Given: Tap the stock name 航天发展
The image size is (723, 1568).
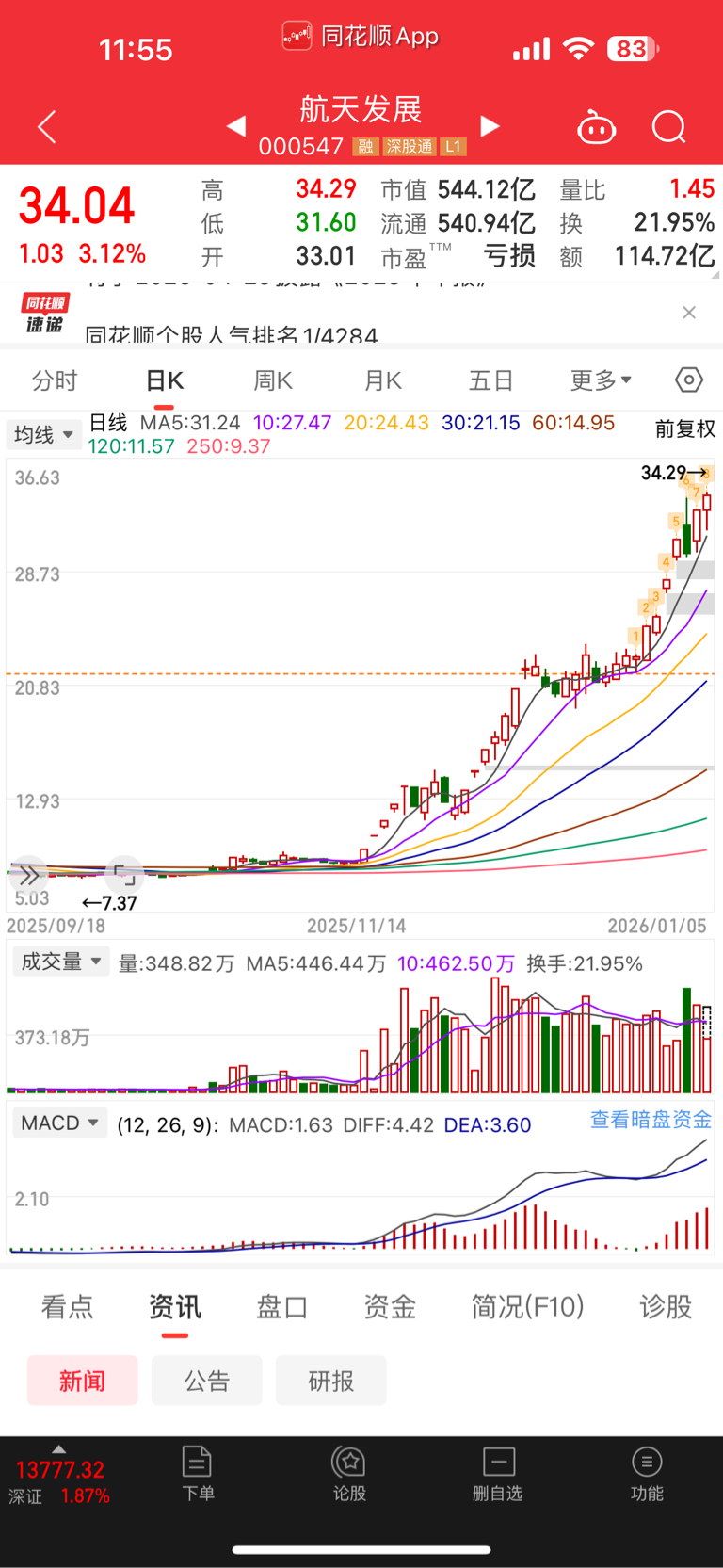Looking at the screenshot, I should point(361,109).
